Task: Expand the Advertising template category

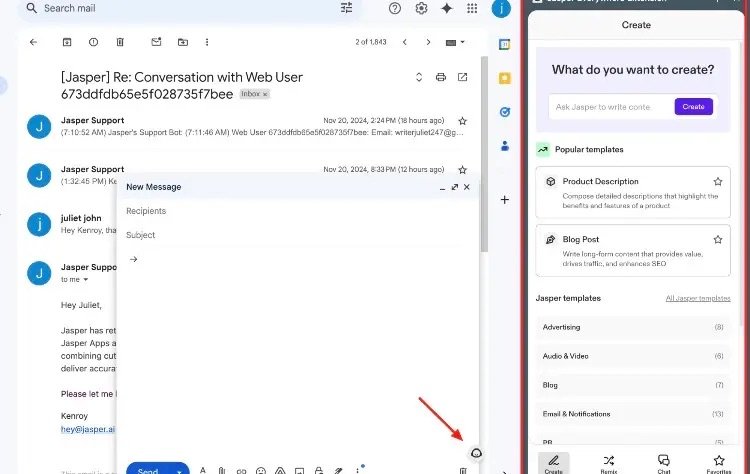Action: (x=633, y=327)
